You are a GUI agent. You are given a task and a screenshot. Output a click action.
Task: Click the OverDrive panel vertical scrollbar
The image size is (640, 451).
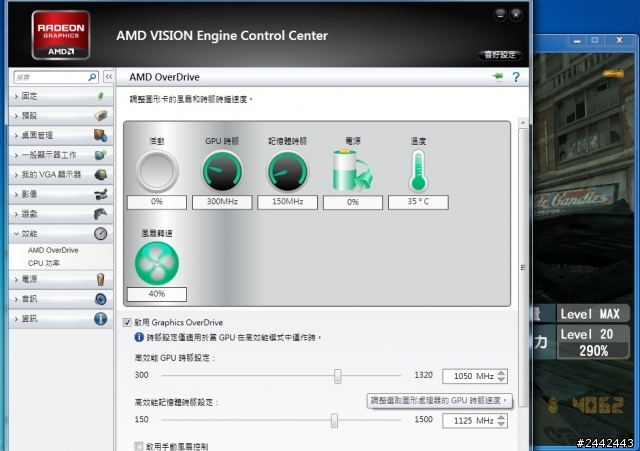(522, 267)
